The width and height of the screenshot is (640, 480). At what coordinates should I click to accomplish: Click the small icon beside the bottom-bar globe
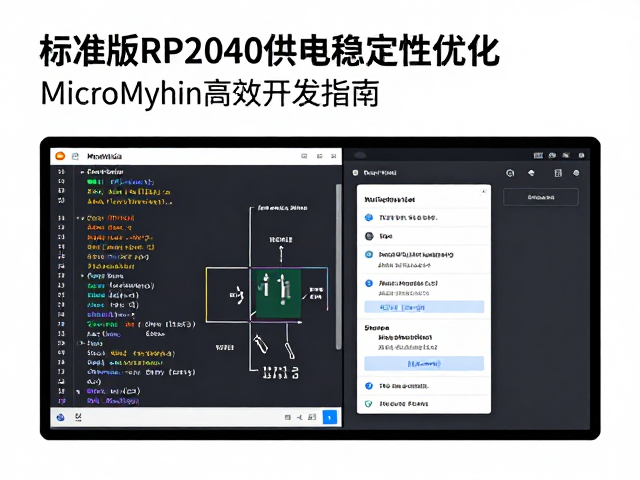pyautogui.click(x=78, y=417)
